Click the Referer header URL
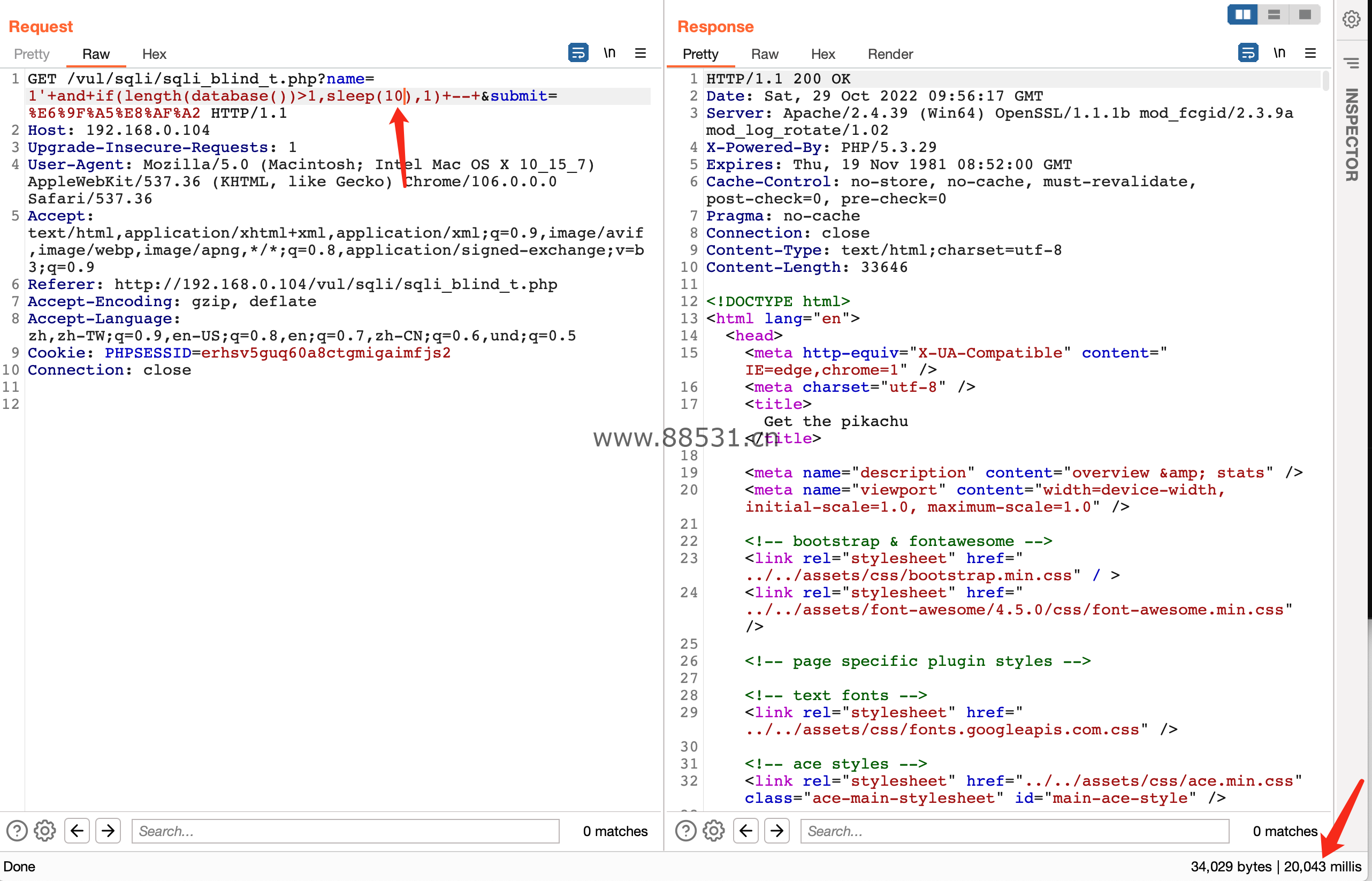This screenshot has width=1372, height=881. (336, 284)
